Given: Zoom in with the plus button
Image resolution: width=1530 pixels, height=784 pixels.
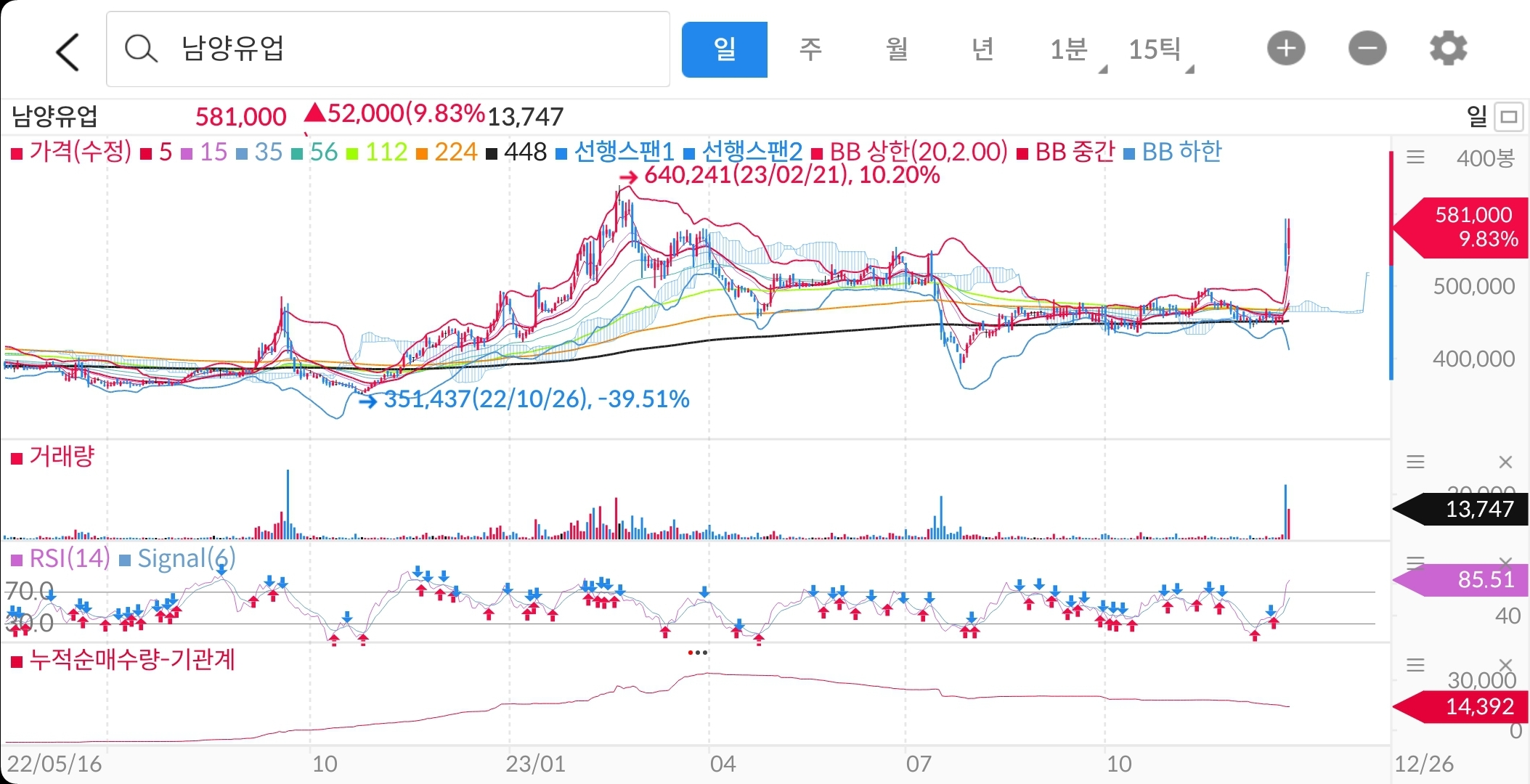Looking at the screenshot, I should 1286,49.
